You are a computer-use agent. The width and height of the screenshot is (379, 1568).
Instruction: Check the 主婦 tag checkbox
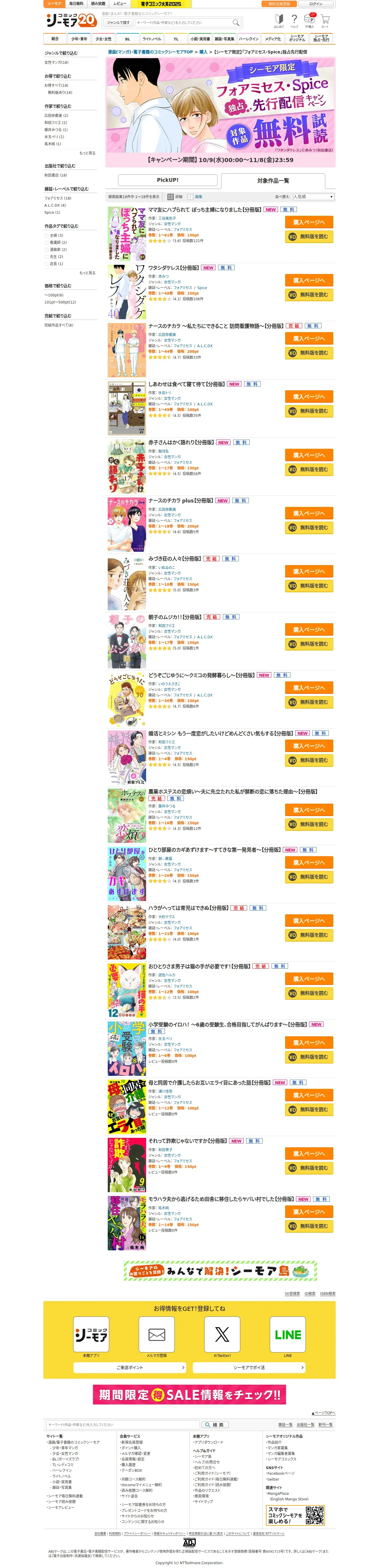point(46,236)
